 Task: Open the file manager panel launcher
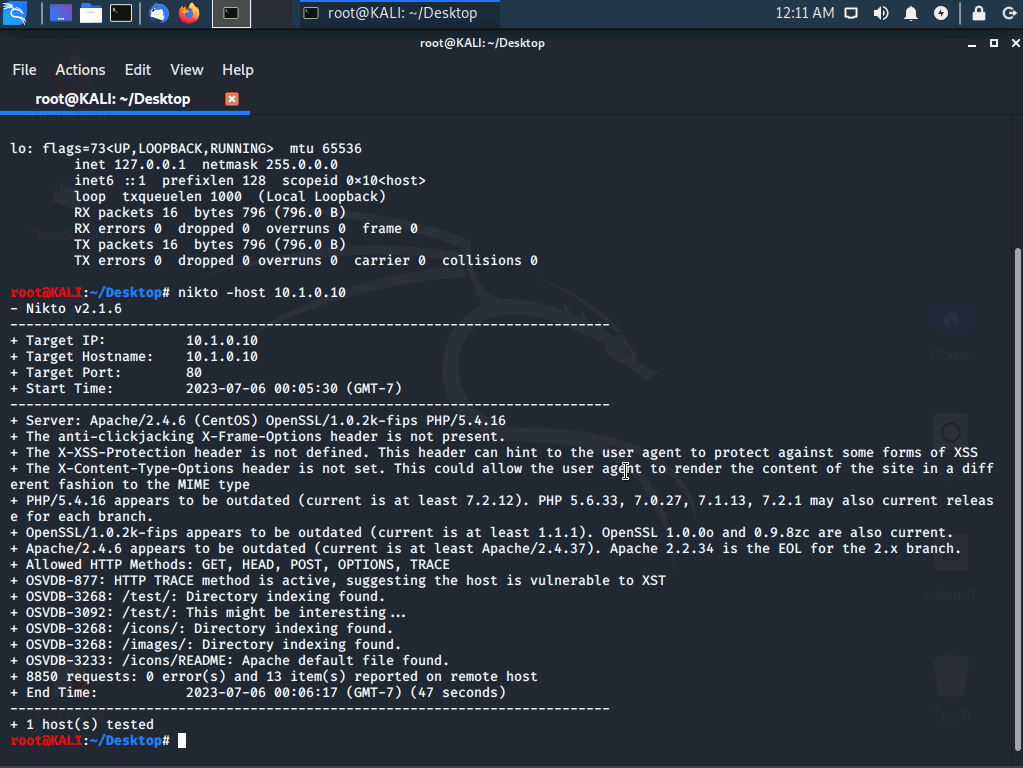[91, 13]
